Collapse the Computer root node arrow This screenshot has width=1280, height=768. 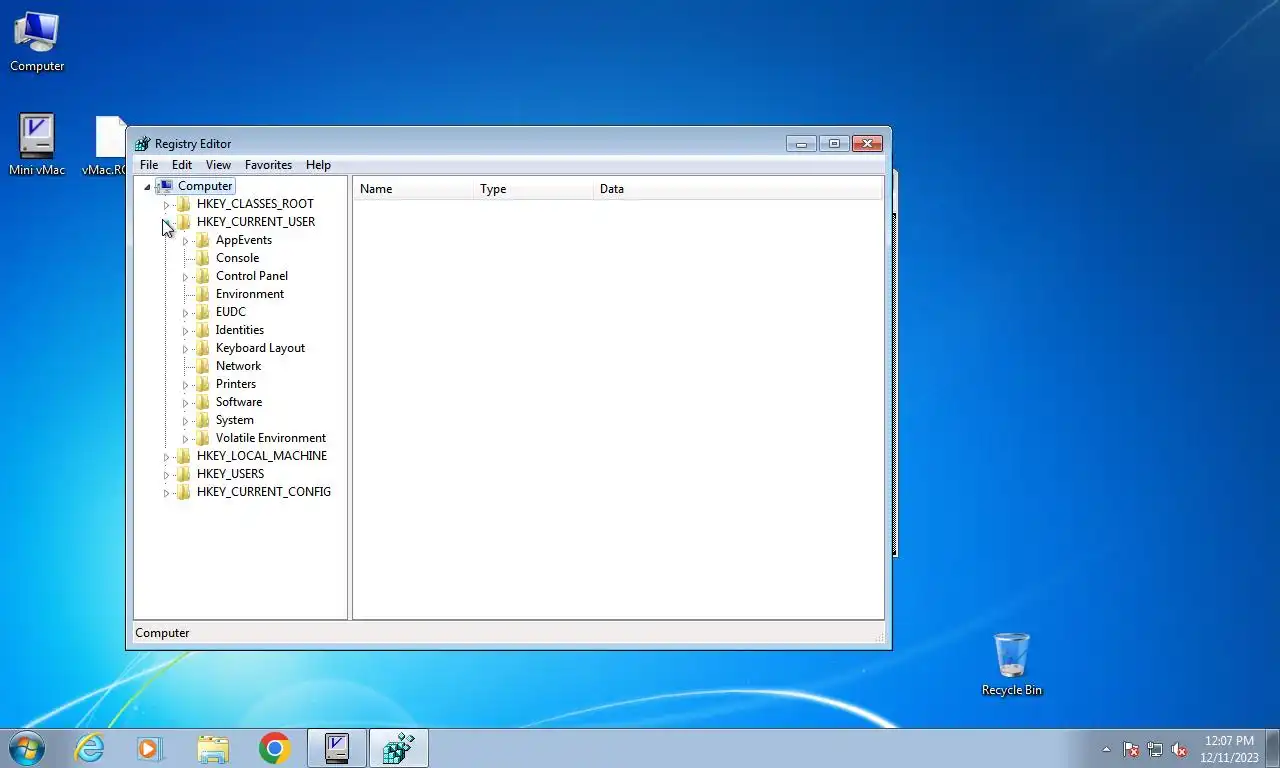coord(147,187)
